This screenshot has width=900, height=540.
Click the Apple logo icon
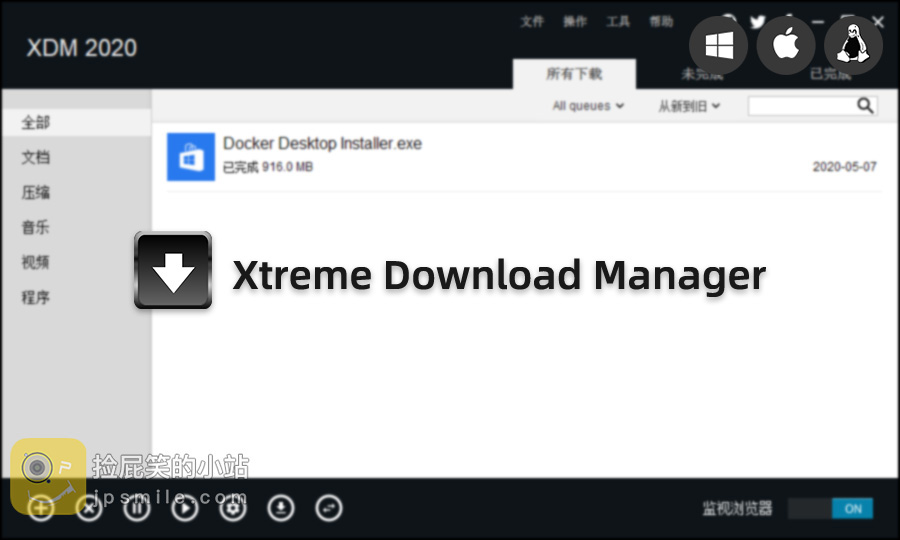786,45
